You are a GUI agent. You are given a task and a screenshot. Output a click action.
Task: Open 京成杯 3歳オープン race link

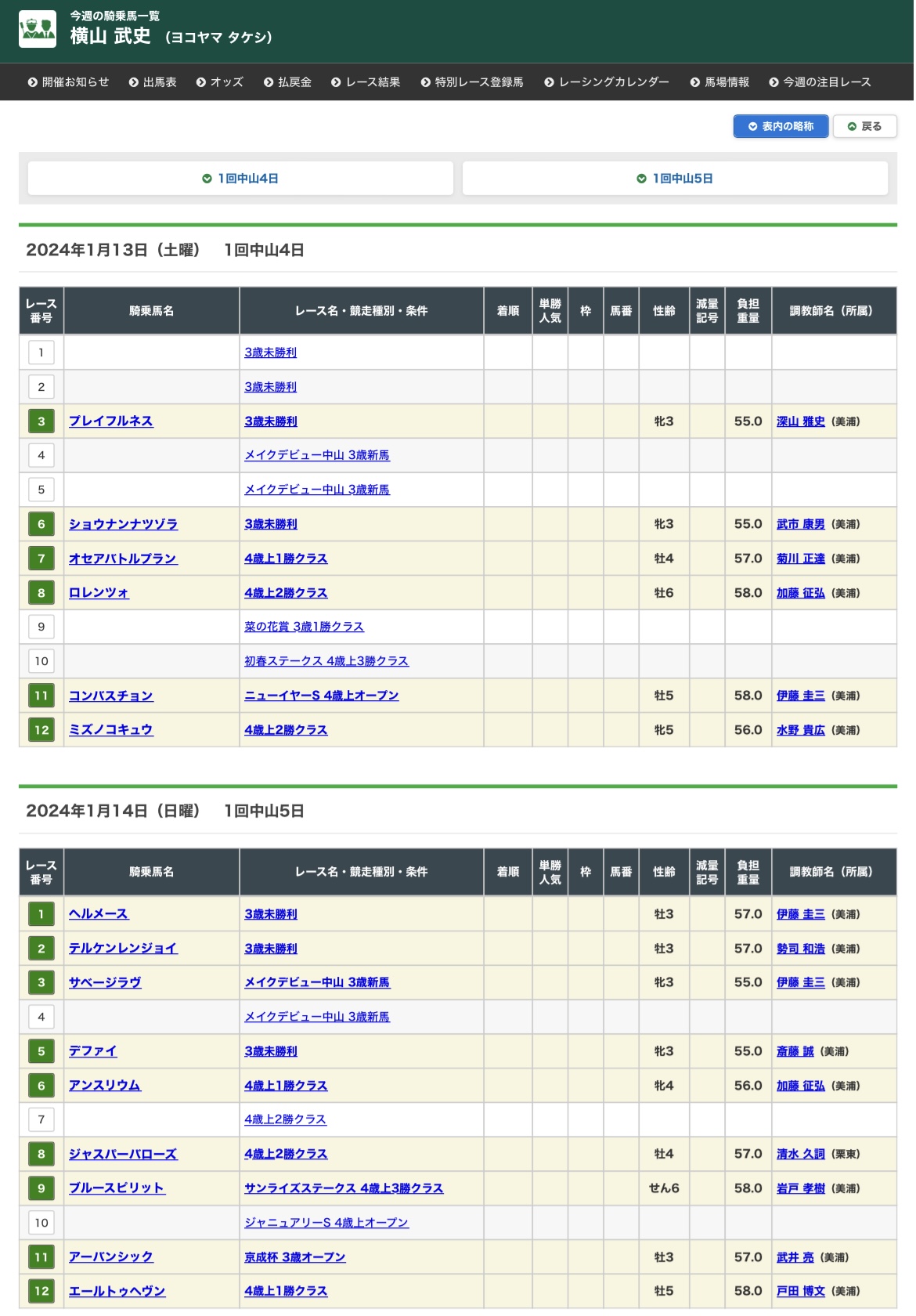(295, 1257)
